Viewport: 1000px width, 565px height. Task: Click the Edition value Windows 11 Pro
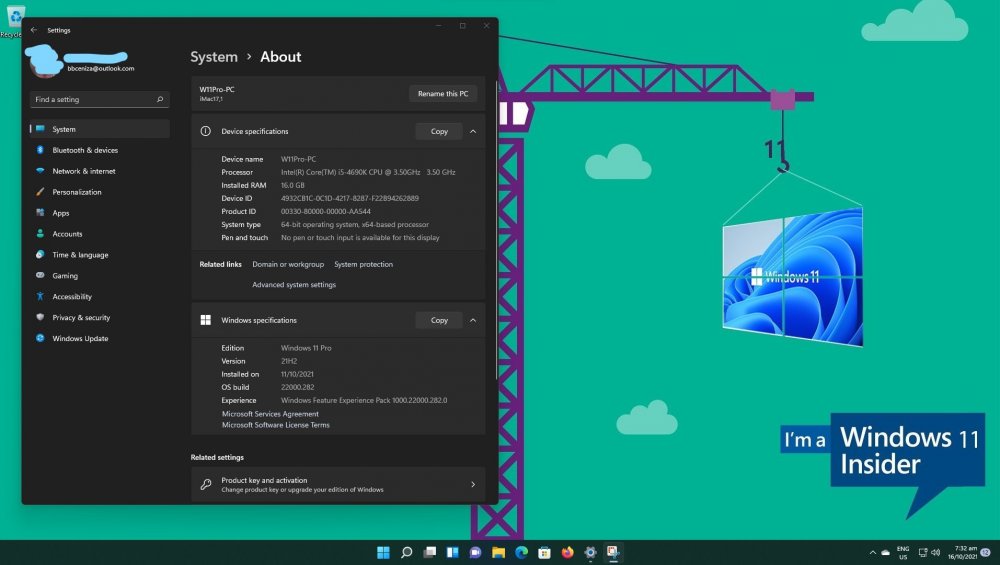[305, 348]
